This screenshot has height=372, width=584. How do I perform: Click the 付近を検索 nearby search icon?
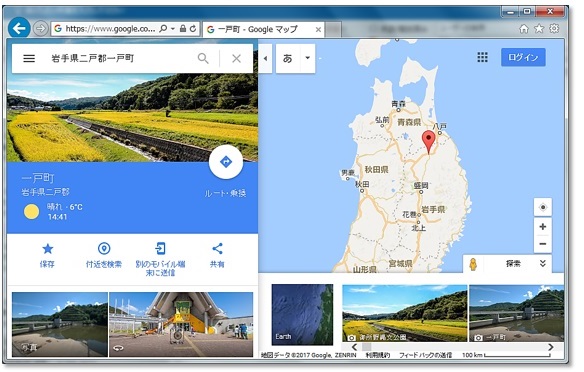pos(104,248)
